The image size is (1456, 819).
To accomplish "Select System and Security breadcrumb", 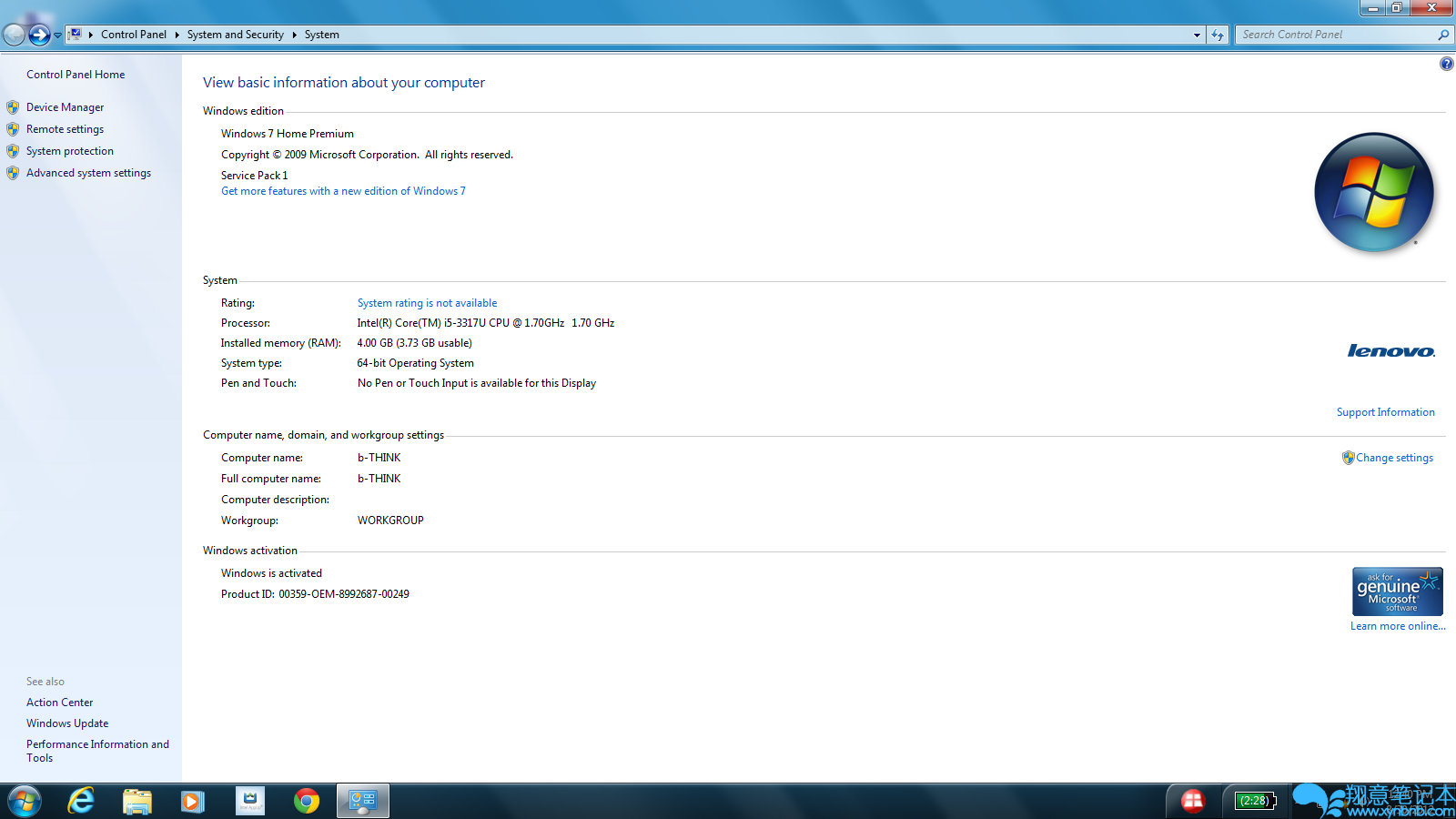I will pyautogui.click(x=236, y=35).
